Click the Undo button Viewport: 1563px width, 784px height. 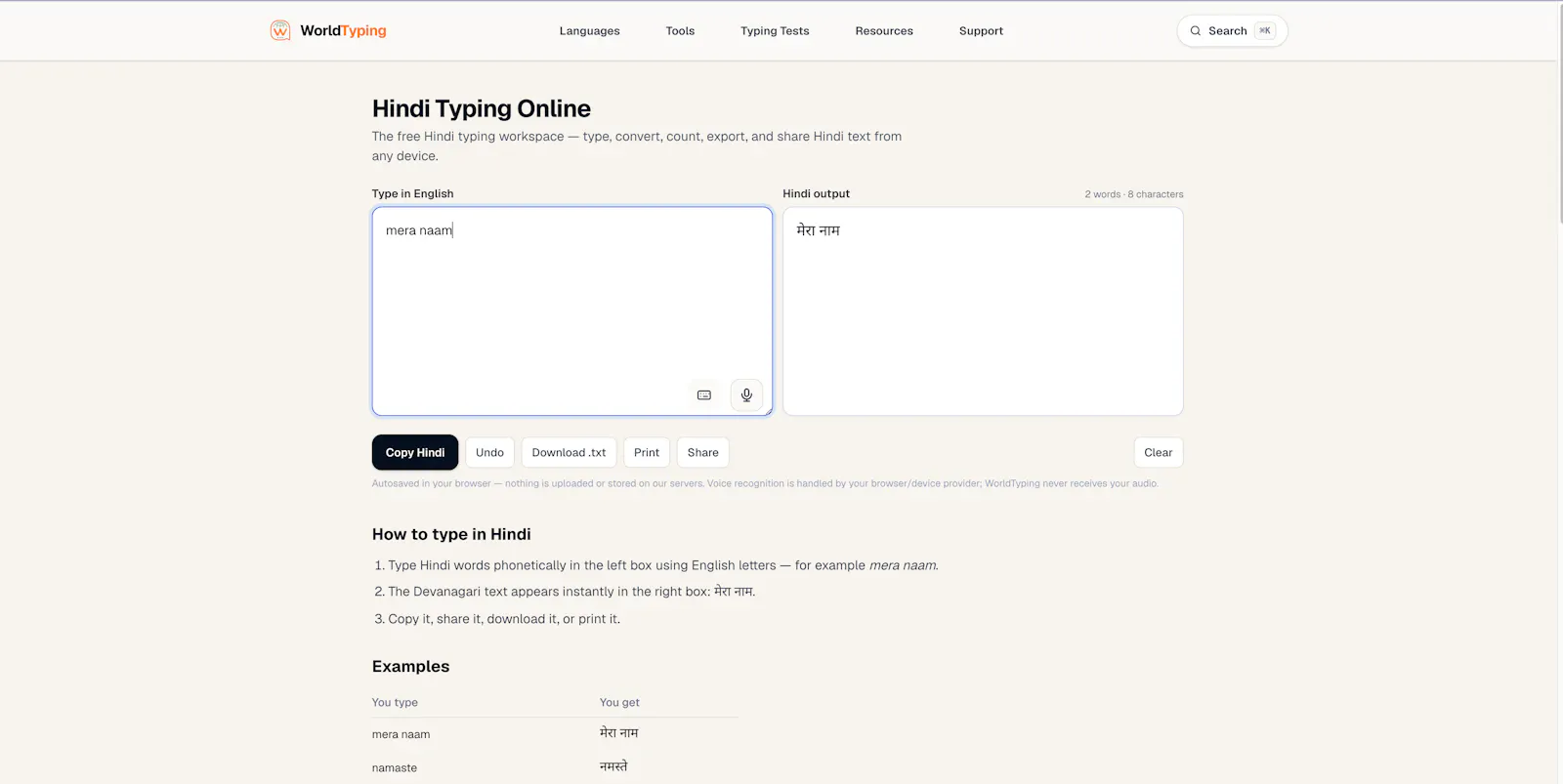(489, 452)
